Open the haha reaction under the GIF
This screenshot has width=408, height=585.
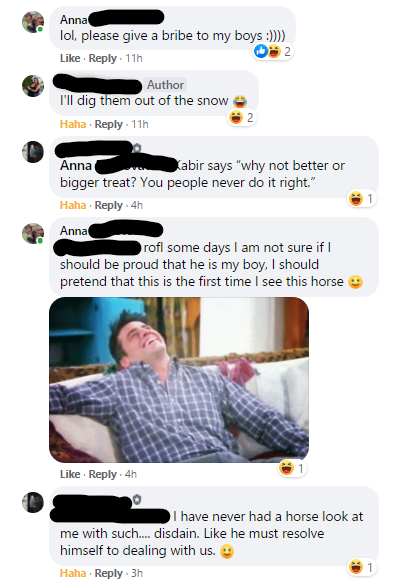292,467
